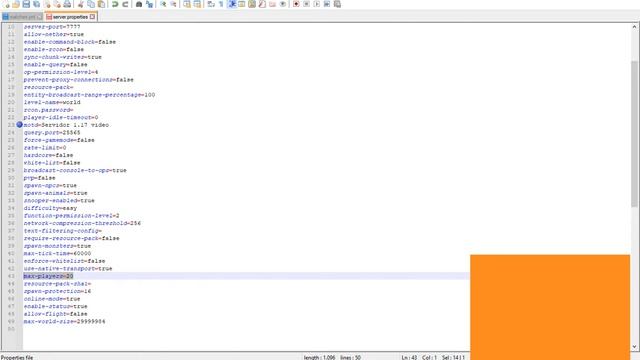Open user defined language icon
The height and width of the screenshot is (360, 640).
tap(242, 4)
